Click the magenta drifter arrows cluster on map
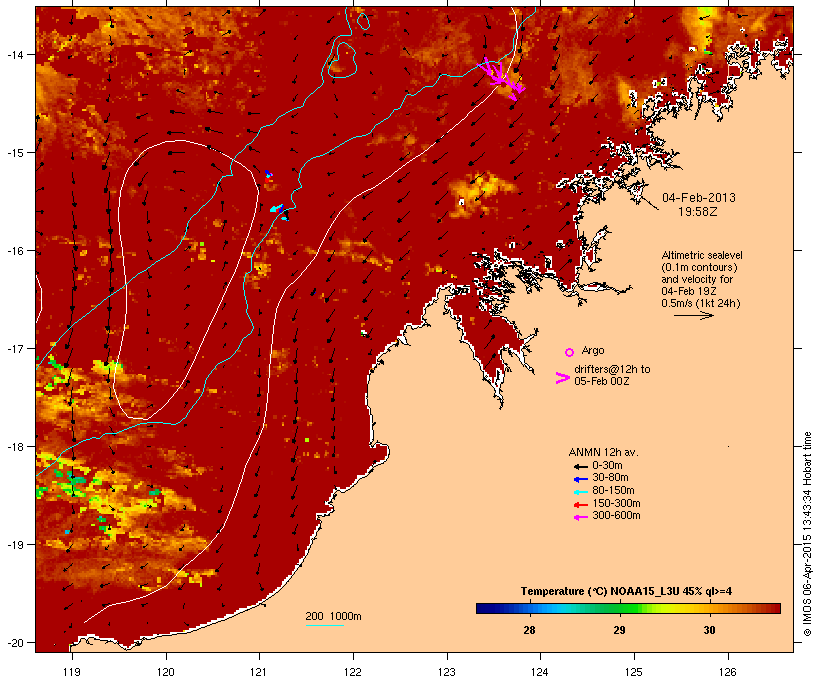The image size is (820, 680). (501, 78)
